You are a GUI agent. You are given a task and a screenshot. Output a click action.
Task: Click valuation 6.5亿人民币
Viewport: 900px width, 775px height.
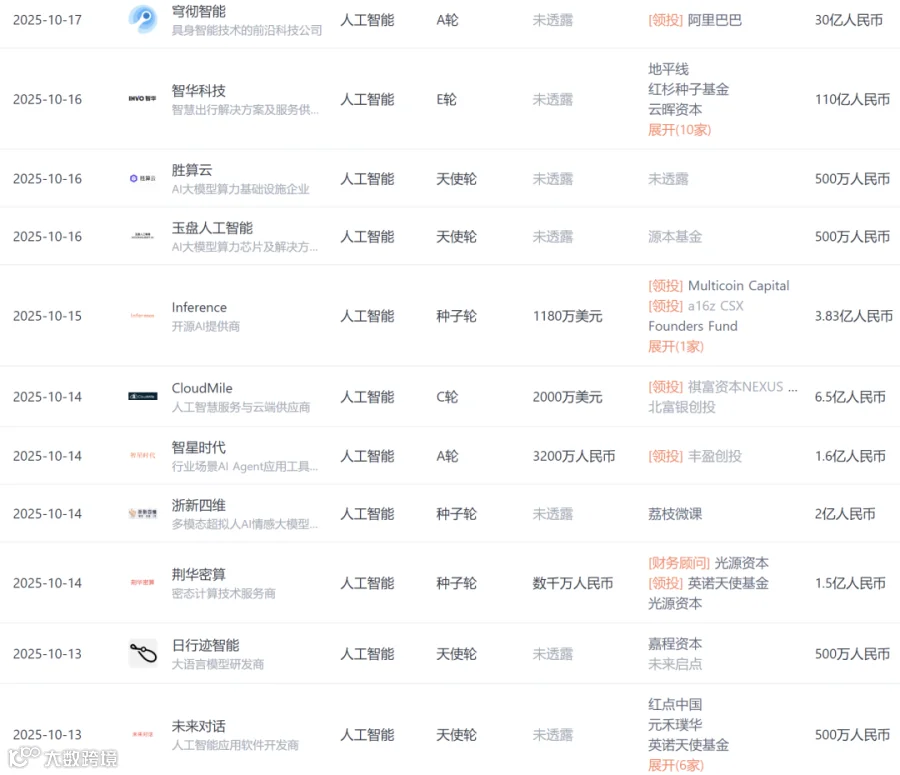[x=850, y=397]
